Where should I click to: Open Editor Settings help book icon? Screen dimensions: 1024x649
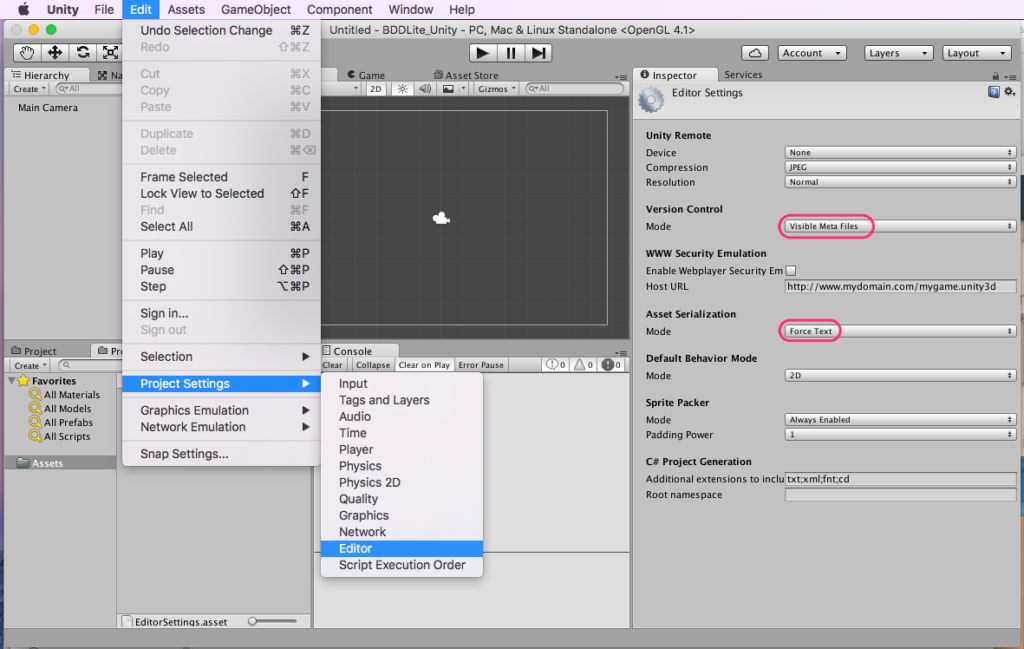[993, 92]
